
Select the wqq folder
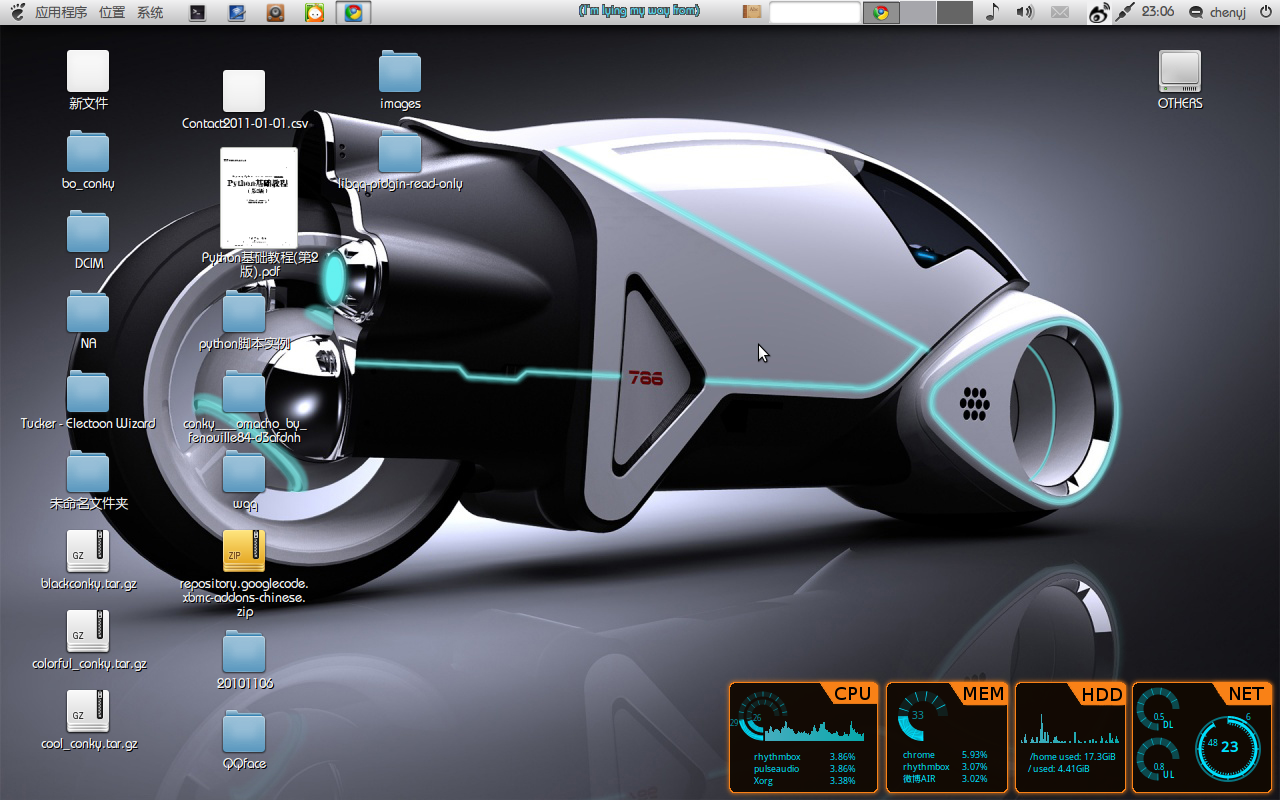click(x=244, y=480)
